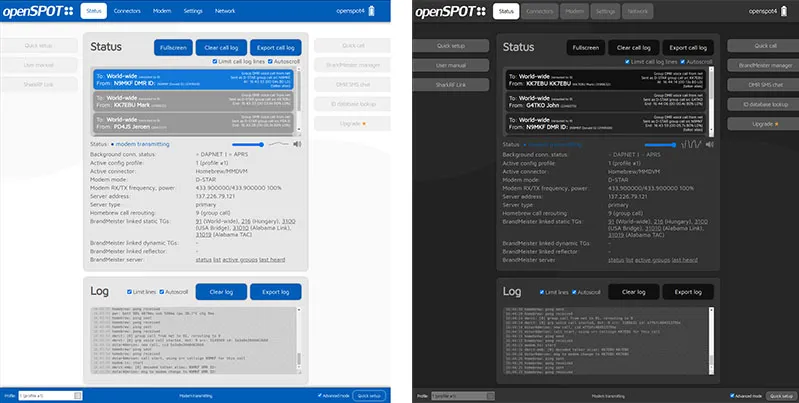Image resolution: width=799 pixels, height=403 pixels.
Task: Click the speaker icon in the dark-theme Status panel
Action: 709,145
